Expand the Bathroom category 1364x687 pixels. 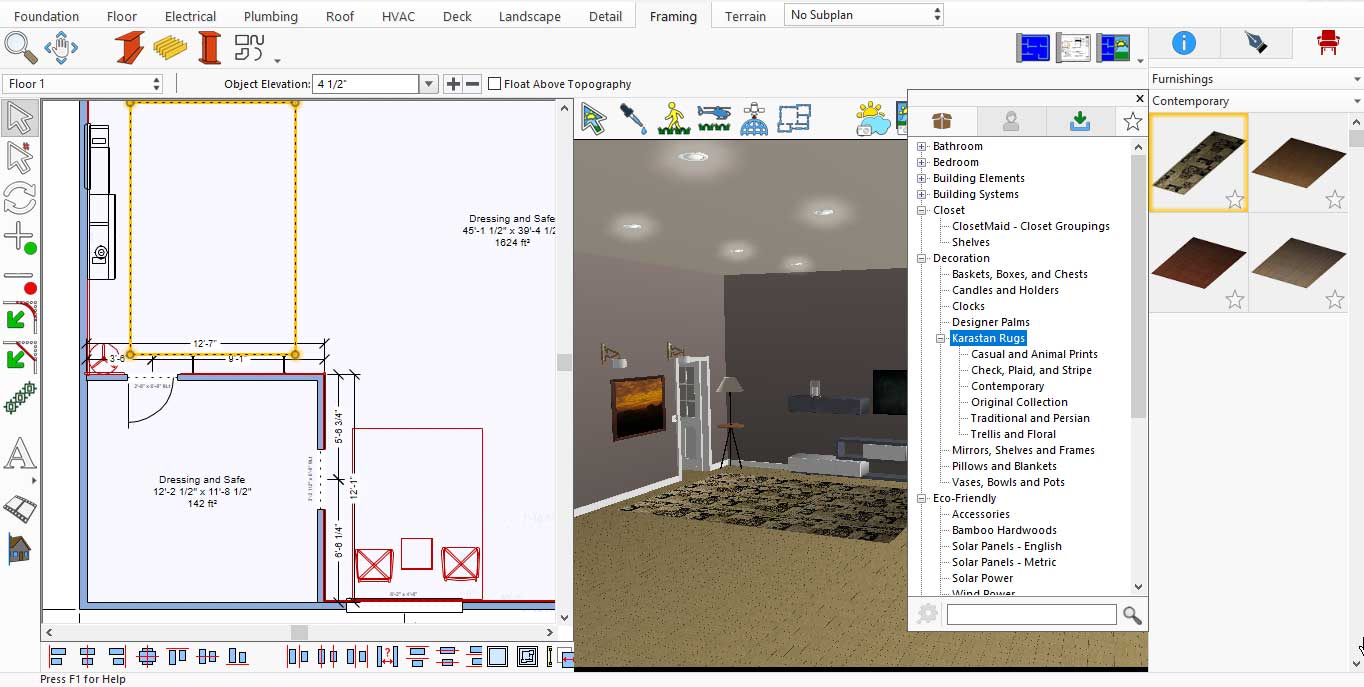tap(922, 146)
